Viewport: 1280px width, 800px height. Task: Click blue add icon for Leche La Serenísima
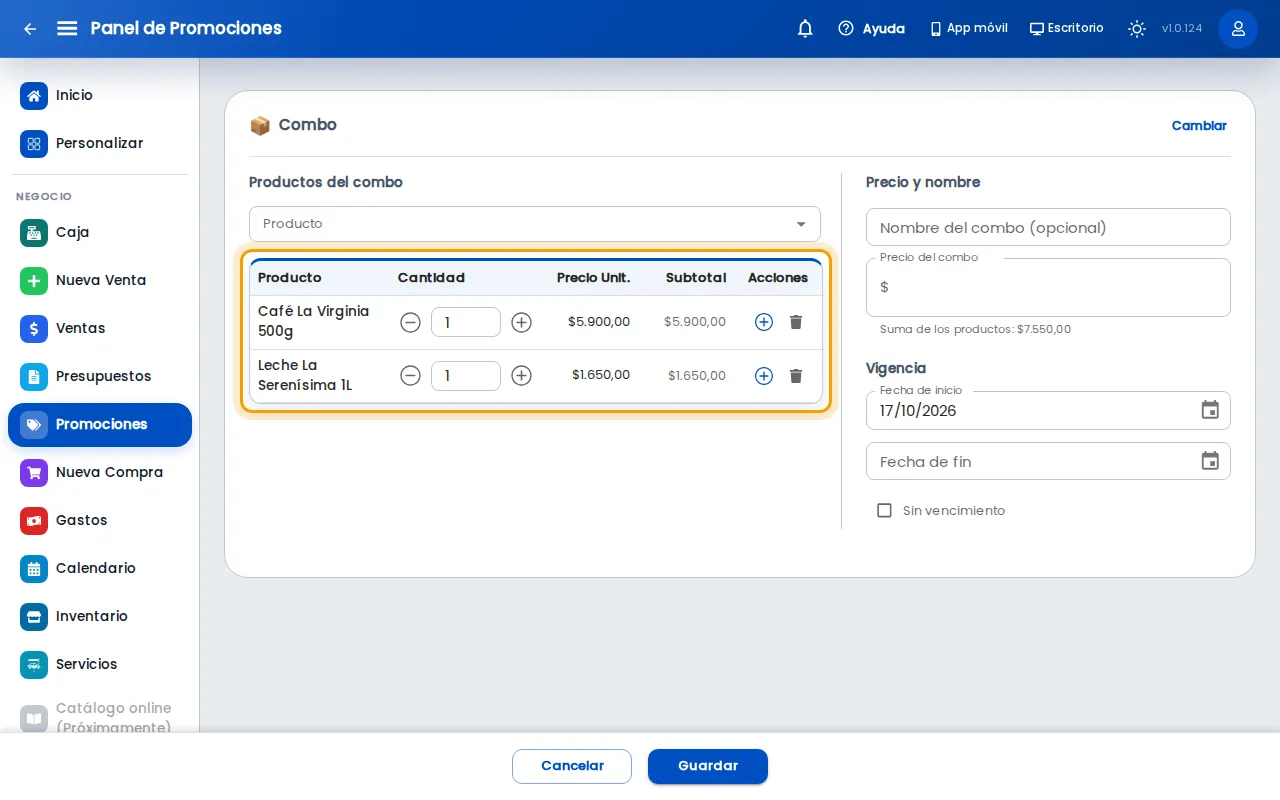(x=764, y=376)
